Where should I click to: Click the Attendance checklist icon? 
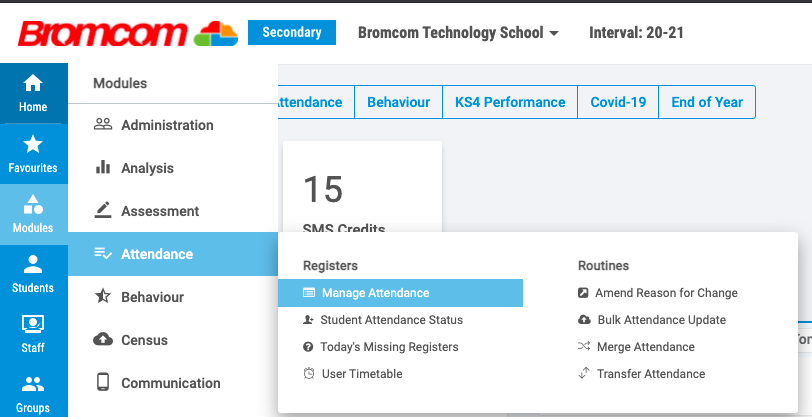tap(103, 253)
